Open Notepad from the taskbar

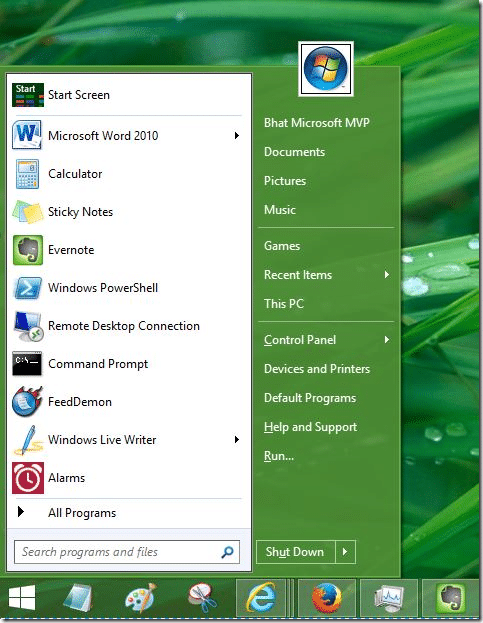pyautogui.click(x=79, y=598)
